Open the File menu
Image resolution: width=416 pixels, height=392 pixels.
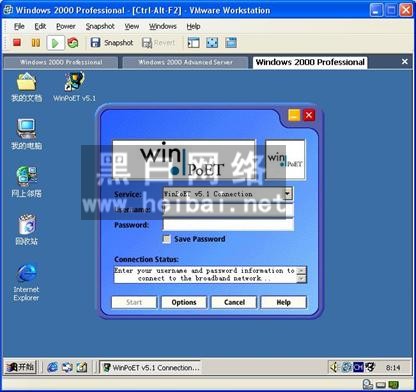pos(19,26)
